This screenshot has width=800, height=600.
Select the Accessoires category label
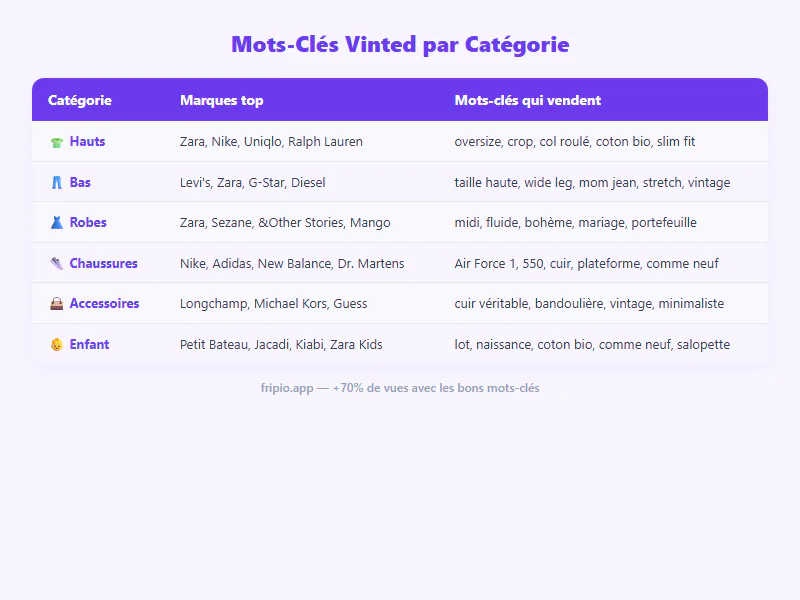click(x=105, y=304)
